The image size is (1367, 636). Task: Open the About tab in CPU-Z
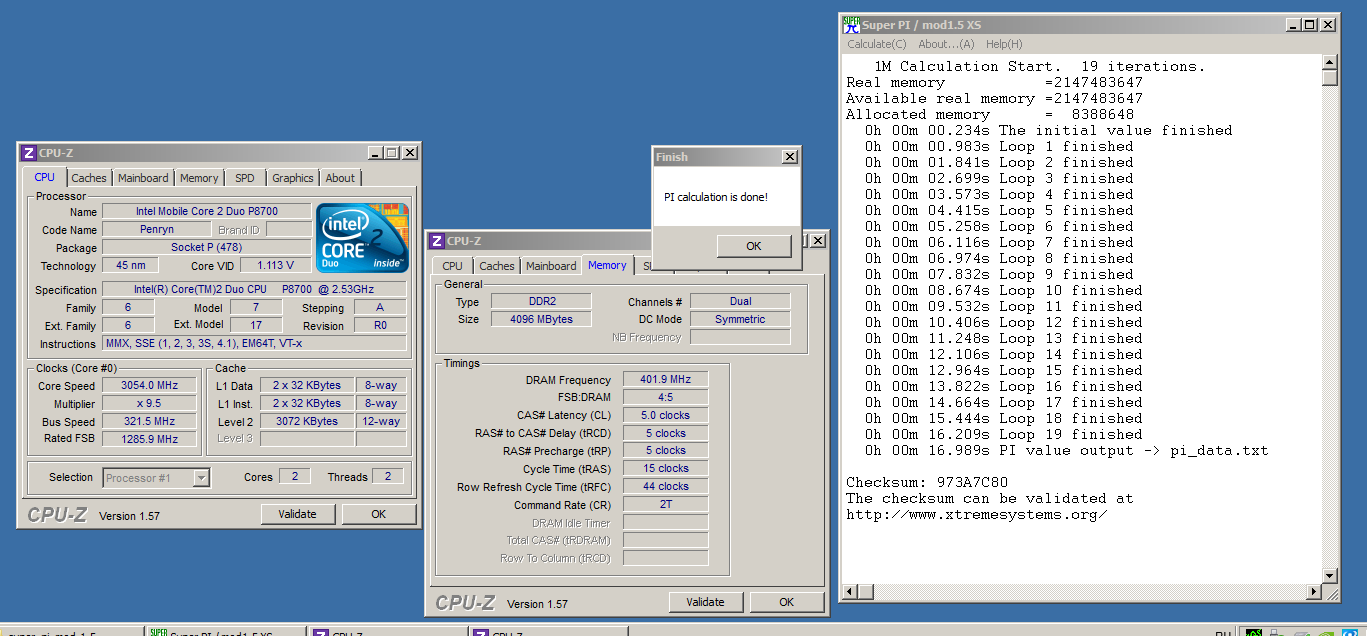[x=340, y=178]
